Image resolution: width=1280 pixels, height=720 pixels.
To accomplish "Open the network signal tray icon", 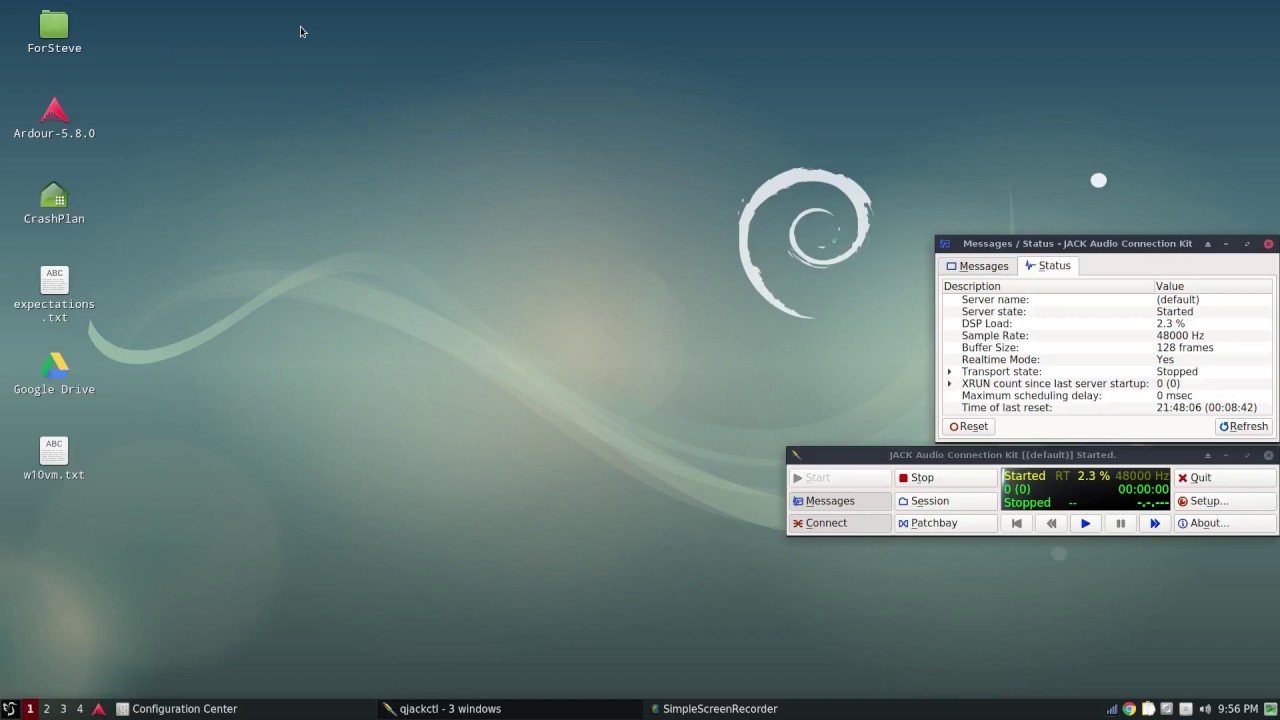I will [1111, 709].
